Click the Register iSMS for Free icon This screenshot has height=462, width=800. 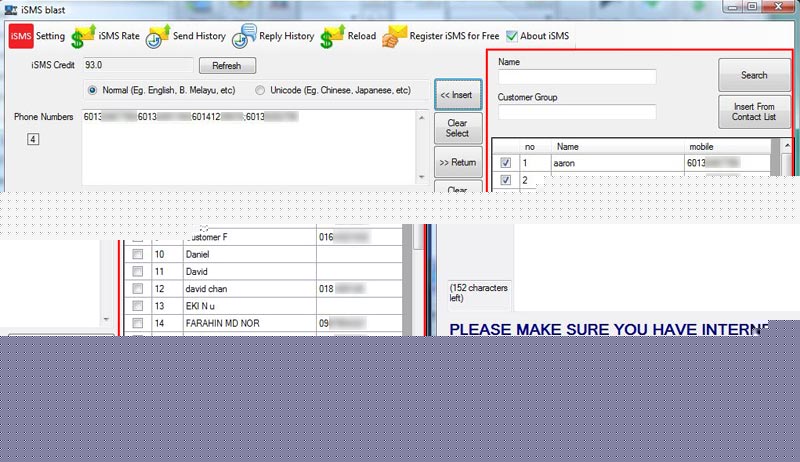(394, 37)
